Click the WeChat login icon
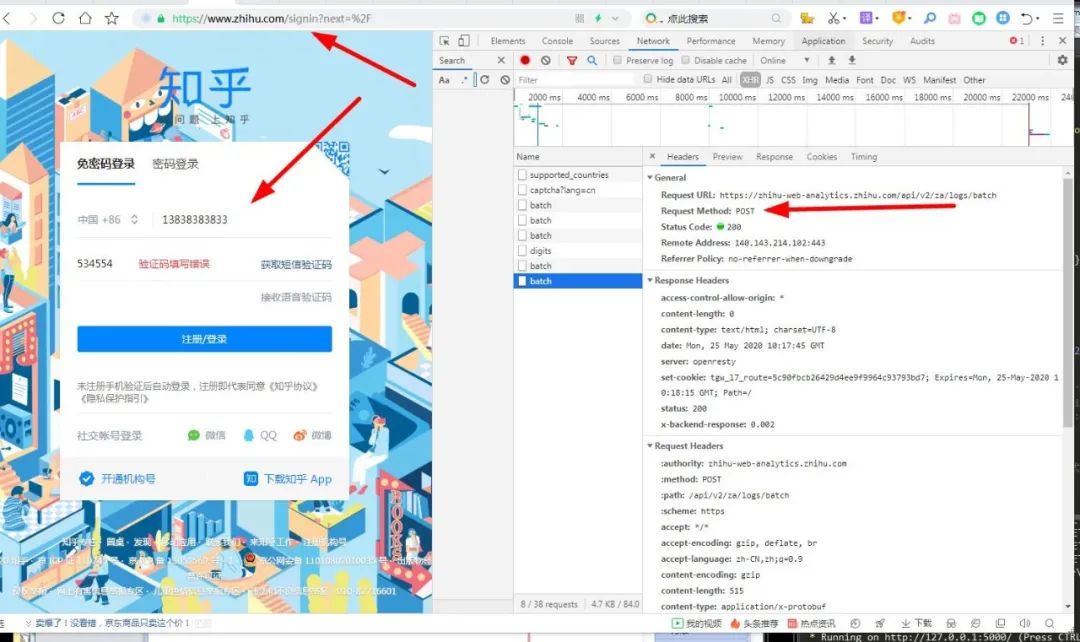 [x=194, y=435]
